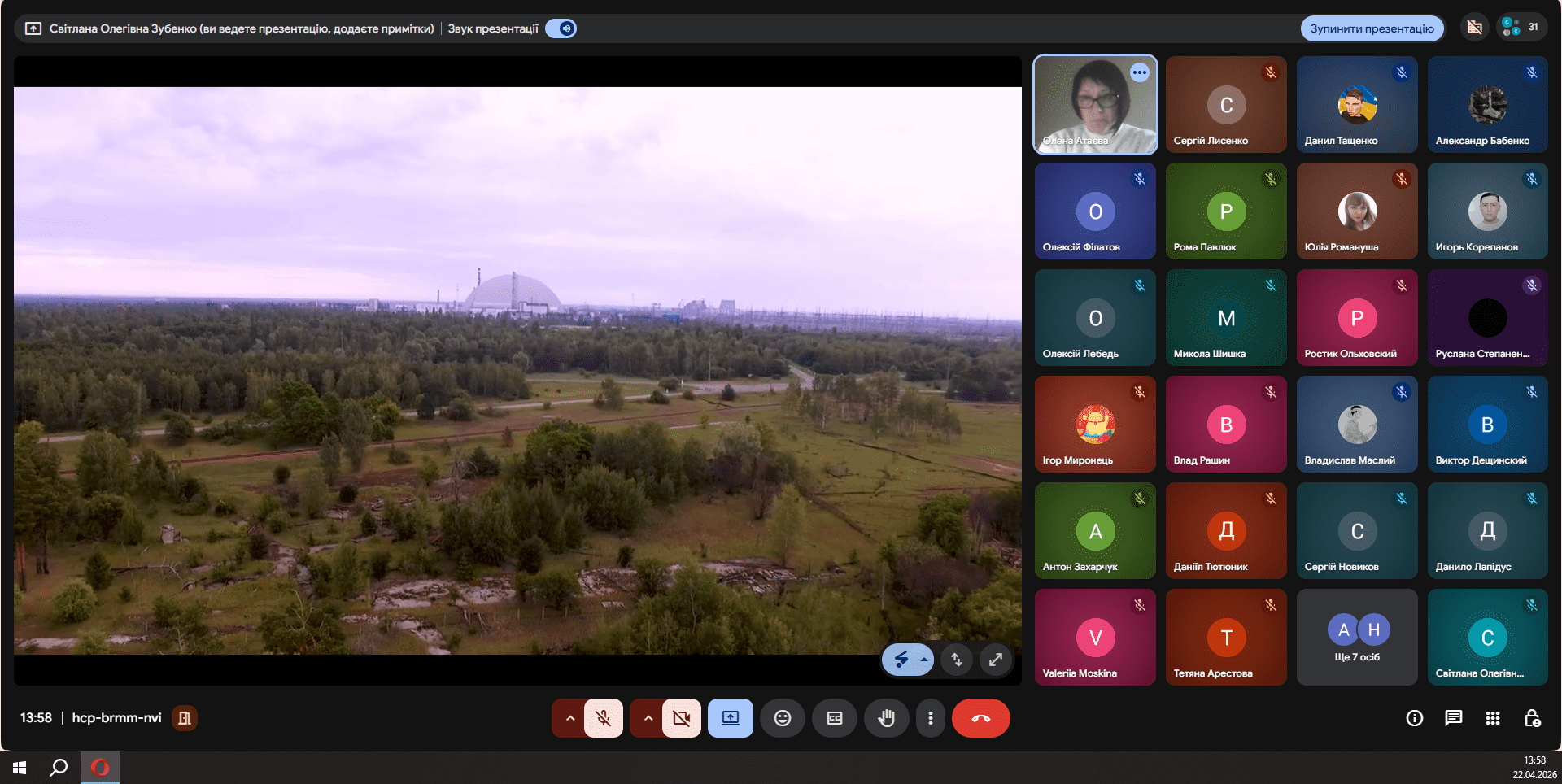Open the 31 participants list button
The image size is (1562, 784).
click(x=1520, y=27)
